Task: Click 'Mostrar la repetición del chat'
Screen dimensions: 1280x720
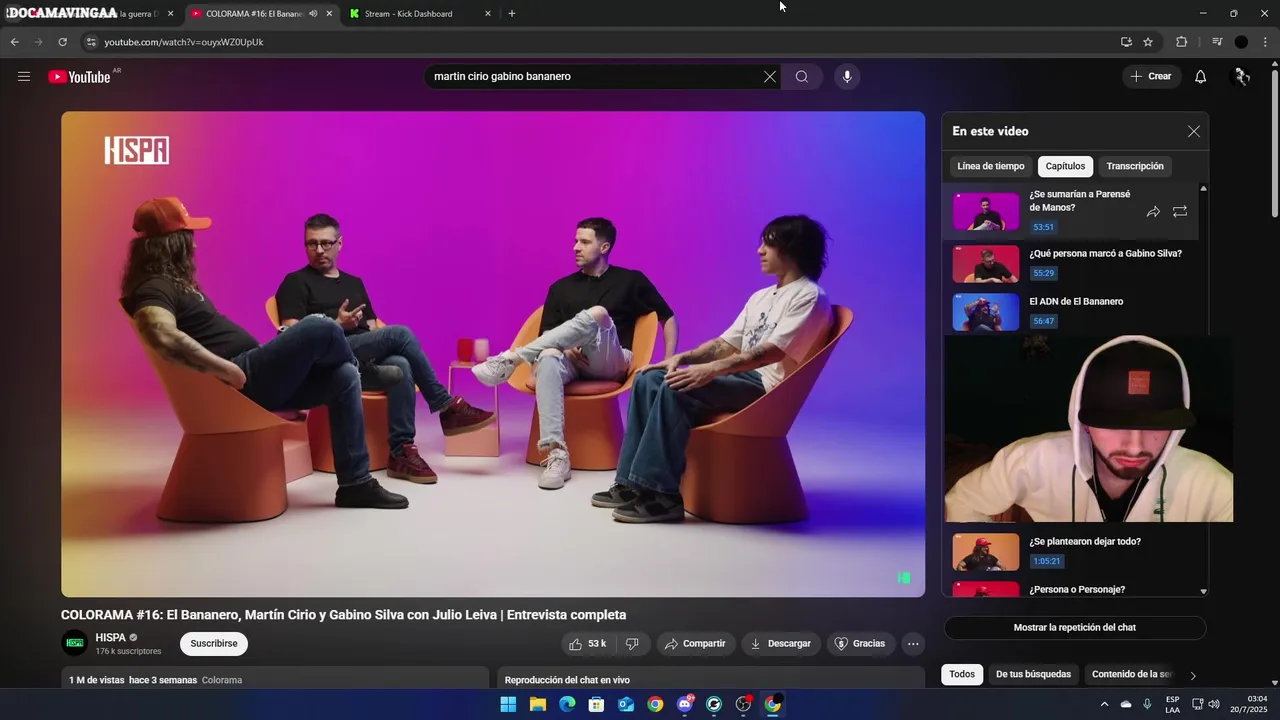Action: tap(1075, 628)
